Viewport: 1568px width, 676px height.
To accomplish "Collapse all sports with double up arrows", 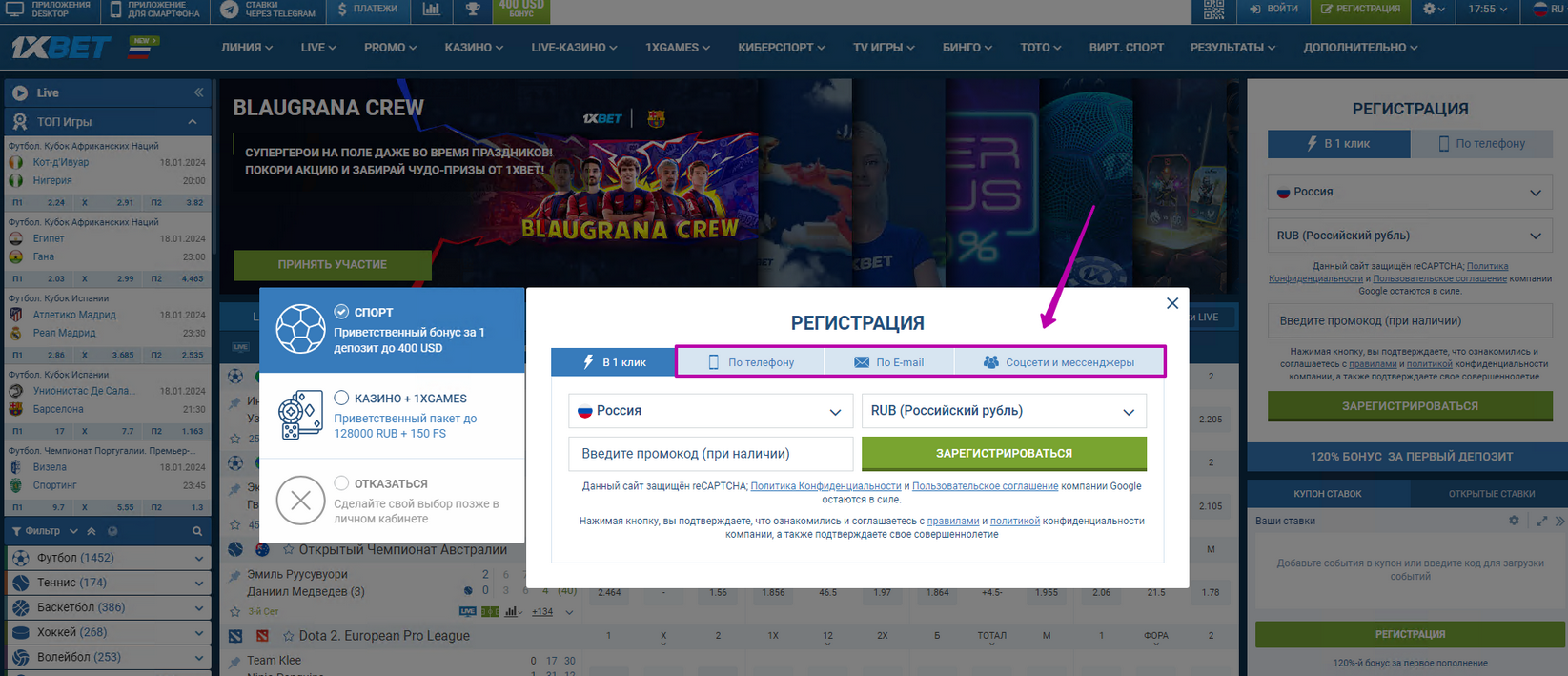I will [x=92, y=531].
